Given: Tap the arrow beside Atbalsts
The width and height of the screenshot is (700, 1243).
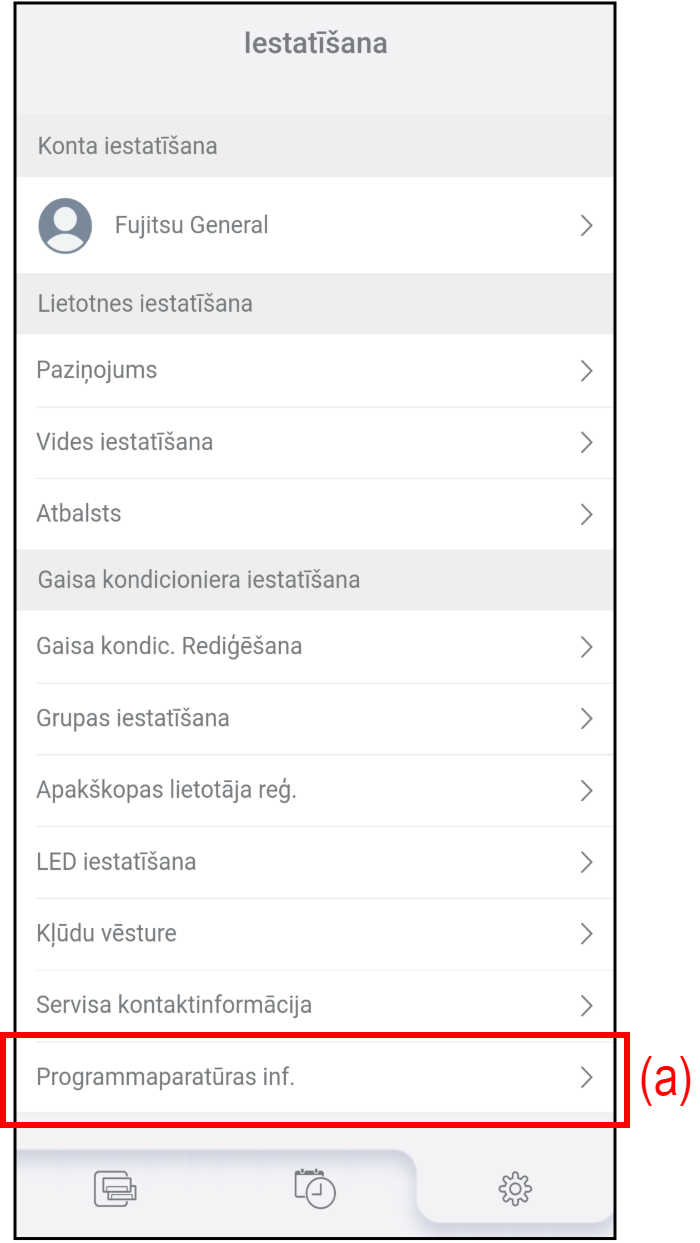Looking at the screenshot, I should pos(587,514).
